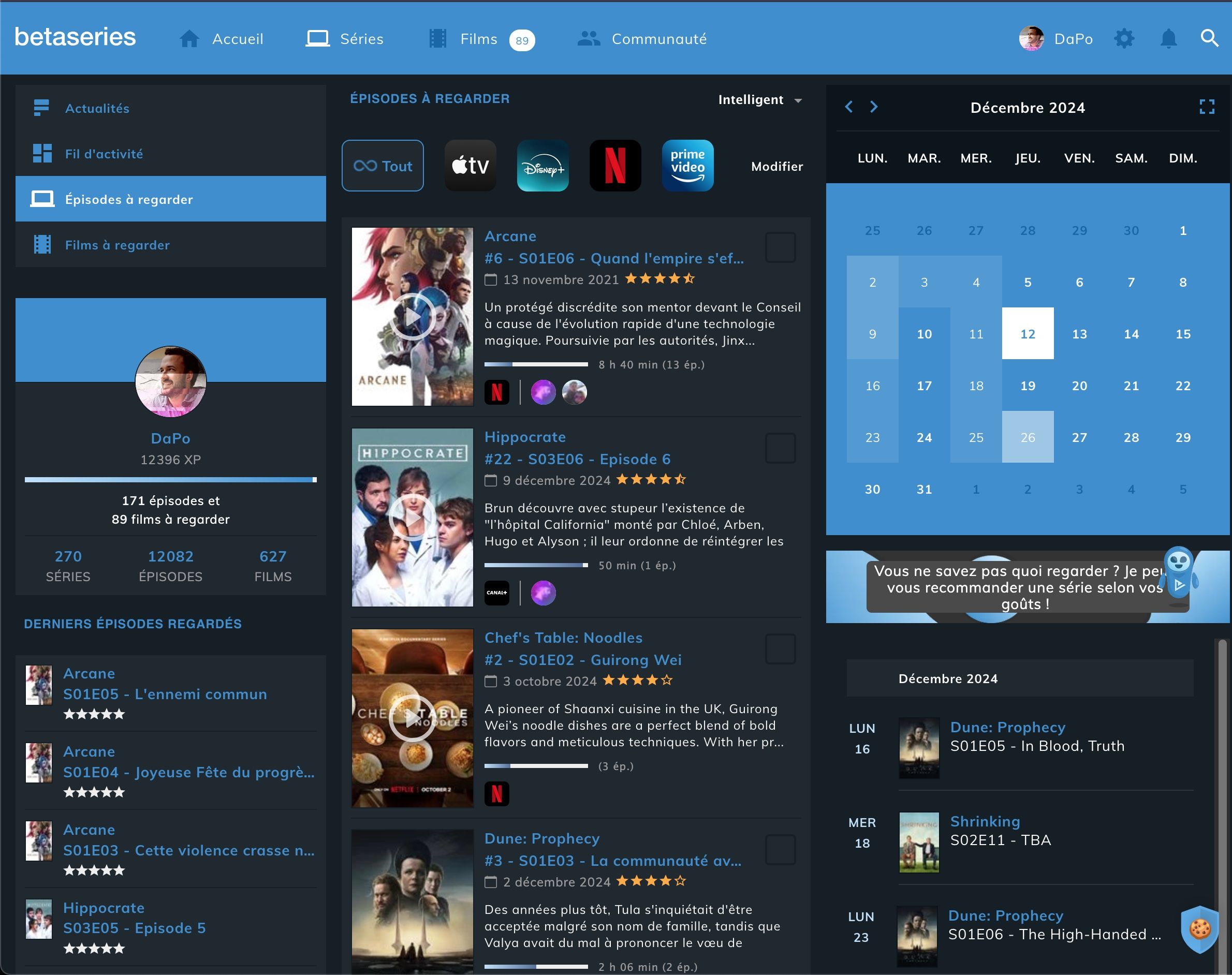
Task: Mark Hippocrate S03E06 as watched
Action: [x=780, y=448]
